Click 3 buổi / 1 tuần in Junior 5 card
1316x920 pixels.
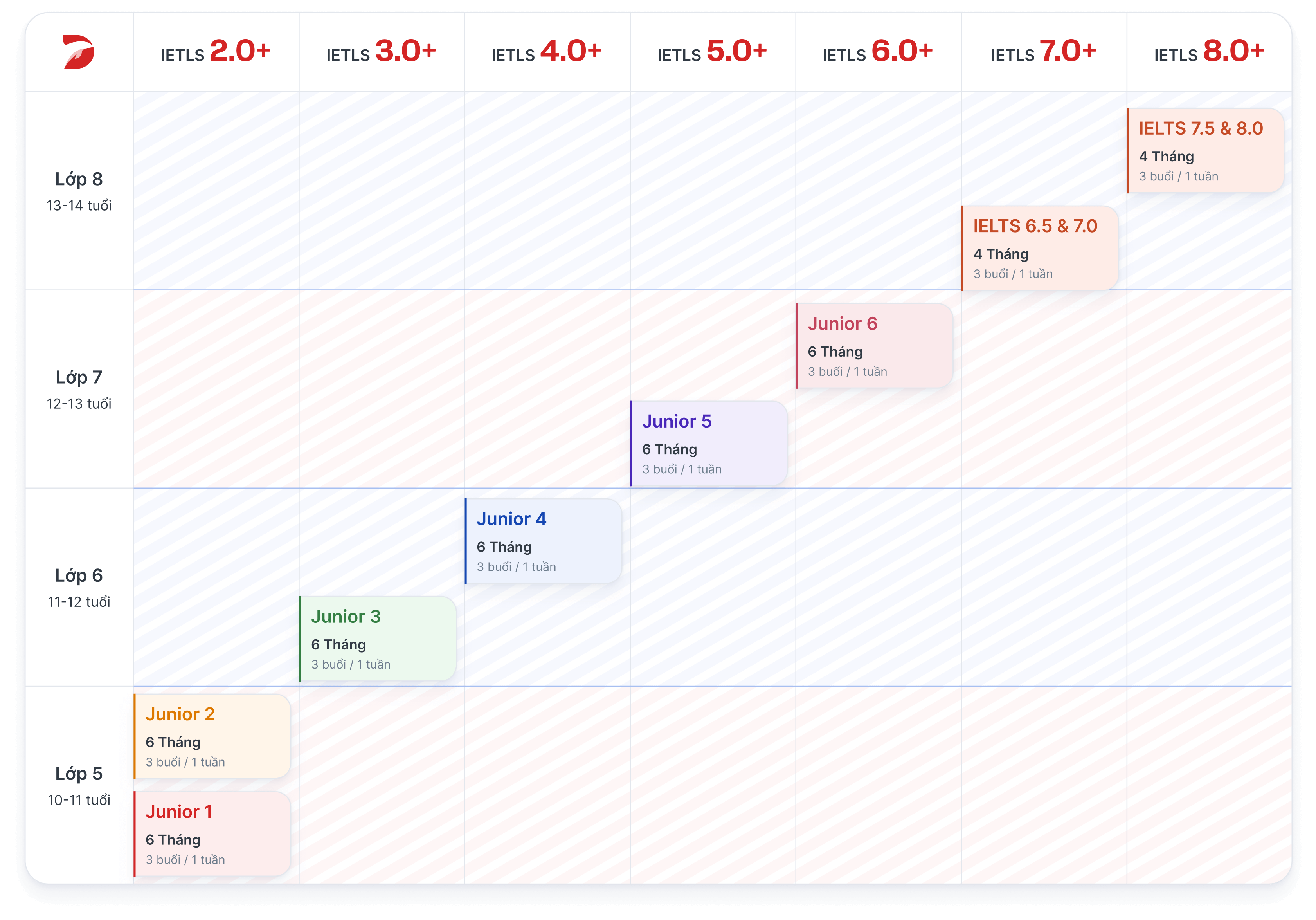(682, 469)
